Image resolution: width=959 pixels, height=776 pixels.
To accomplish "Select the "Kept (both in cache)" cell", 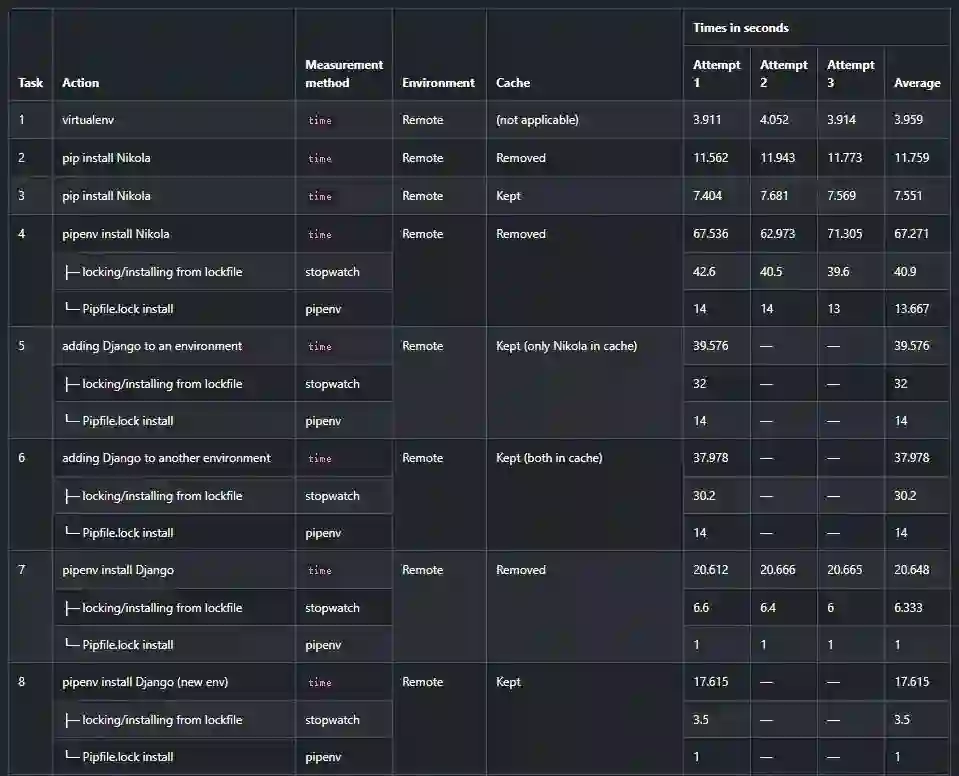I will (x=549, y=458).
